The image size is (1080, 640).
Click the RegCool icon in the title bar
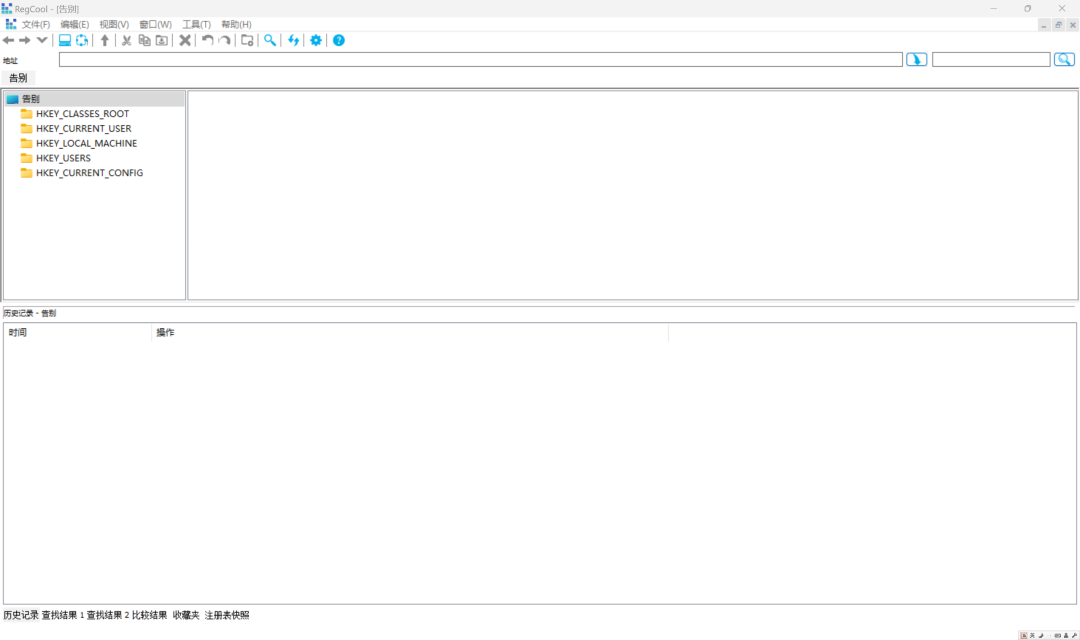(x=7, y=8)
